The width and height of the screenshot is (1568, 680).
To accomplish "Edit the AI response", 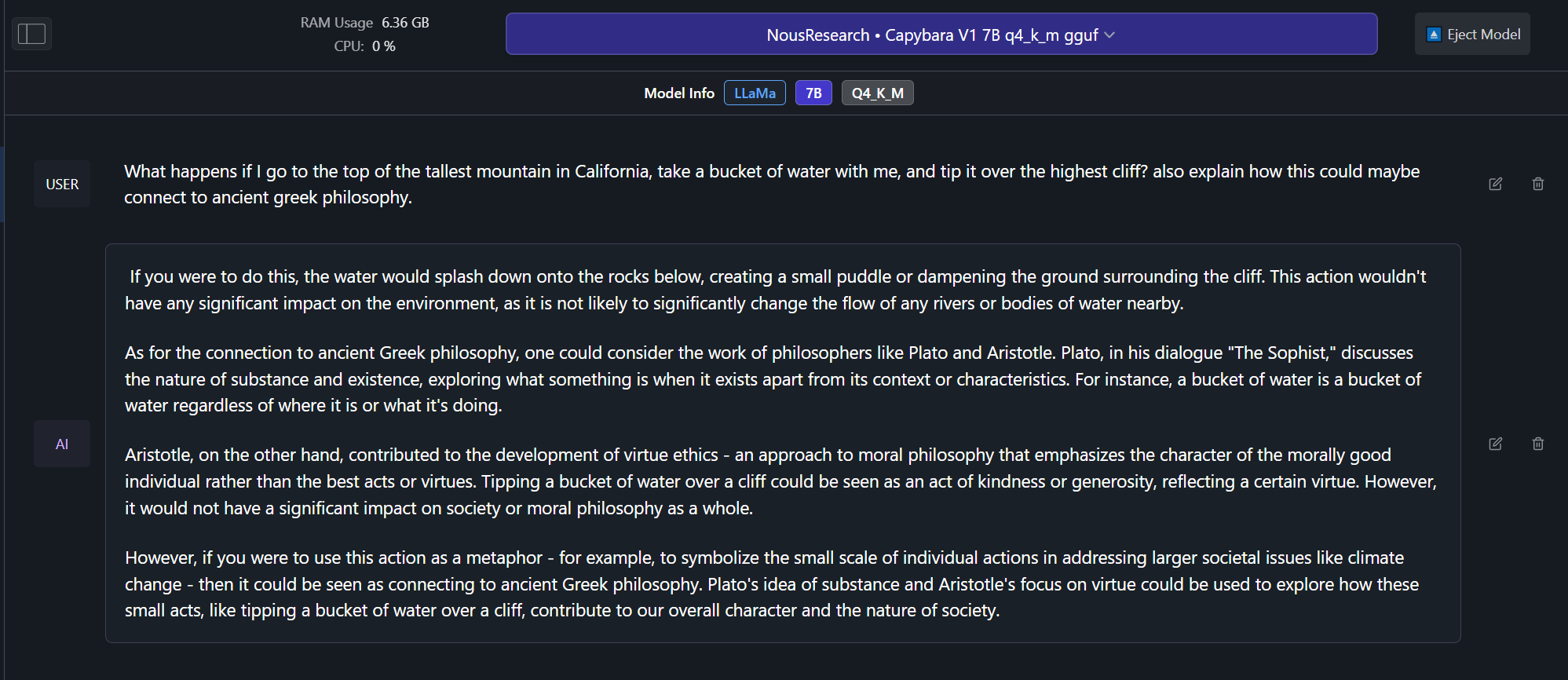I will 1496,444.
